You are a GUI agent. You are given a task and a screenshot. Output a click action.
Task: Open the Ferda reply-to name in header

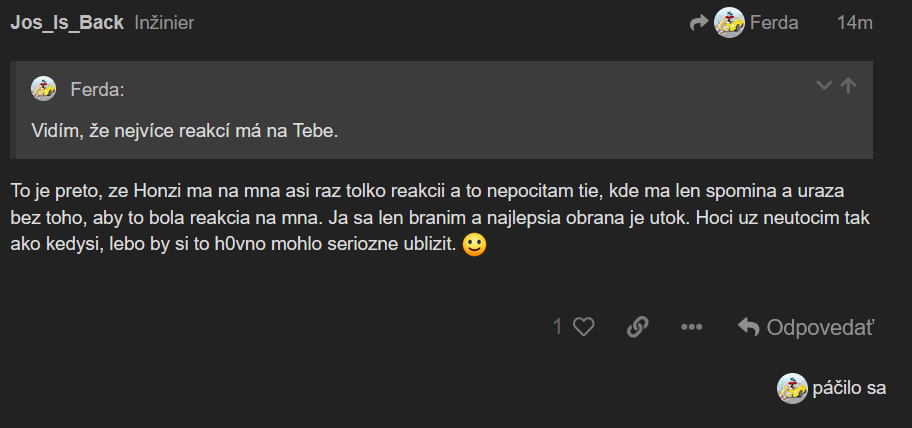click(774, 22)
